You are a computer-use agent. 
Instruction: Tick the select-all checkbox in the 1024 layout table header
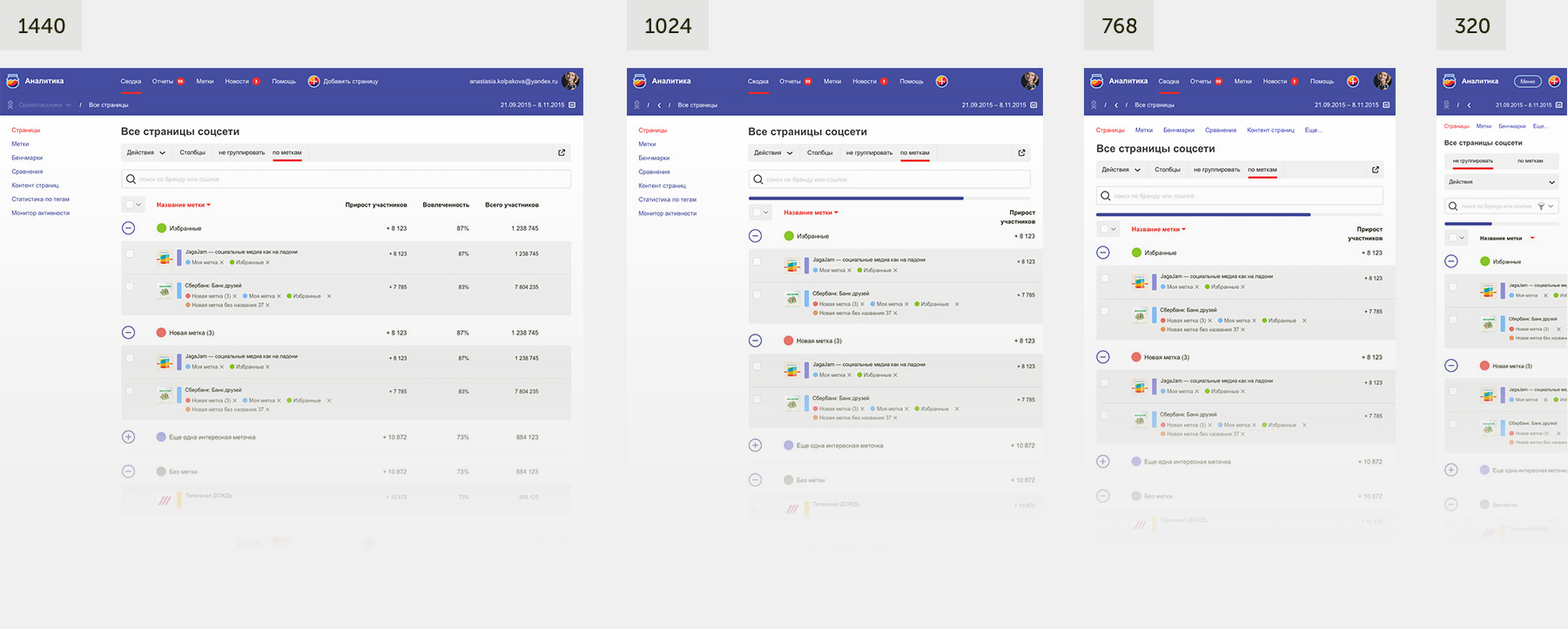pyautogui.click(x=757, y=213)
